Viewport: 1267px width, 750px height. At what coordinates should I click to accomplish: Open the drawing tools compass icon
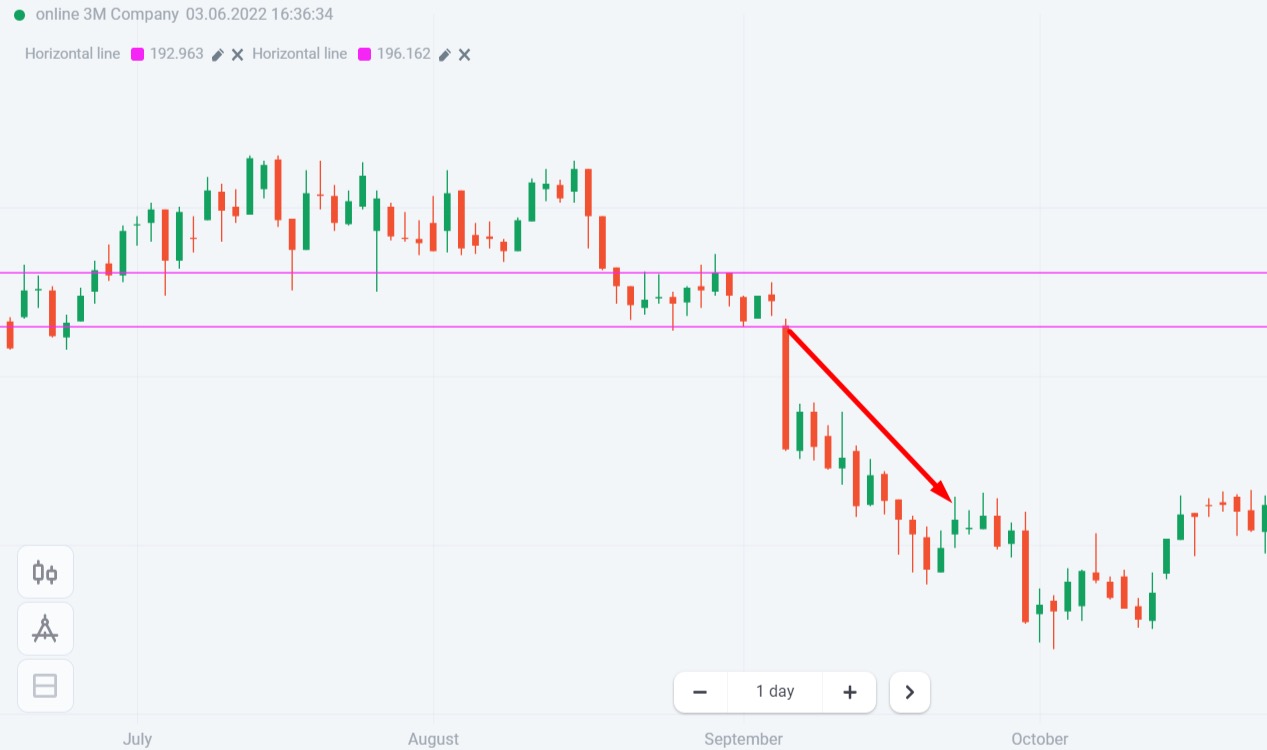pyautogui.click(x=45, y=629)
